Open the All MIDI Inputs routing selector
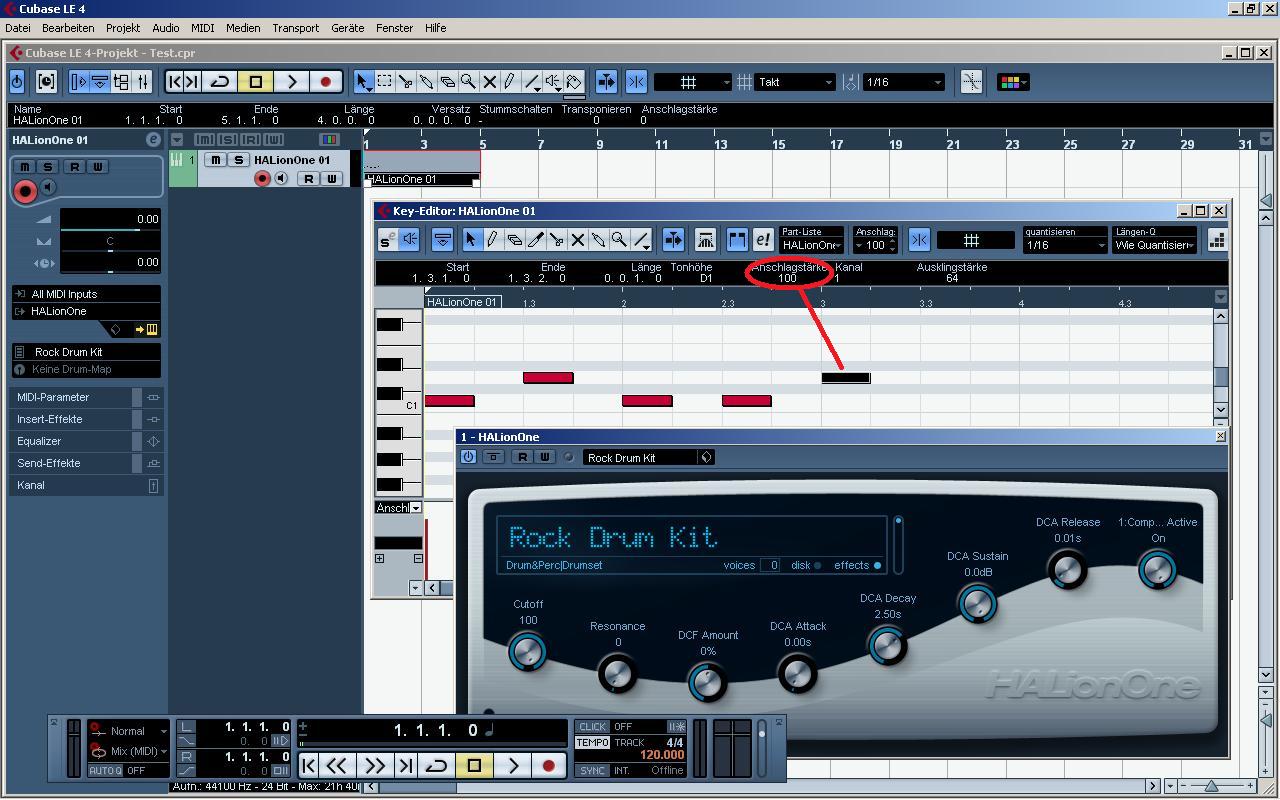Viewport: 1280px width, 800px height. 86,294
